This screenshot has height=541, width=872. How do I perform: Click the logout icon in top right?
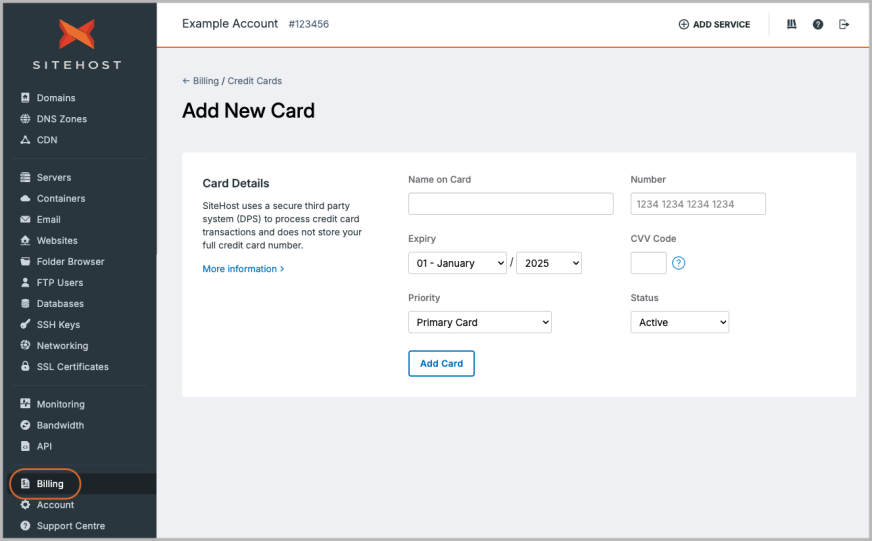(844, 24)
